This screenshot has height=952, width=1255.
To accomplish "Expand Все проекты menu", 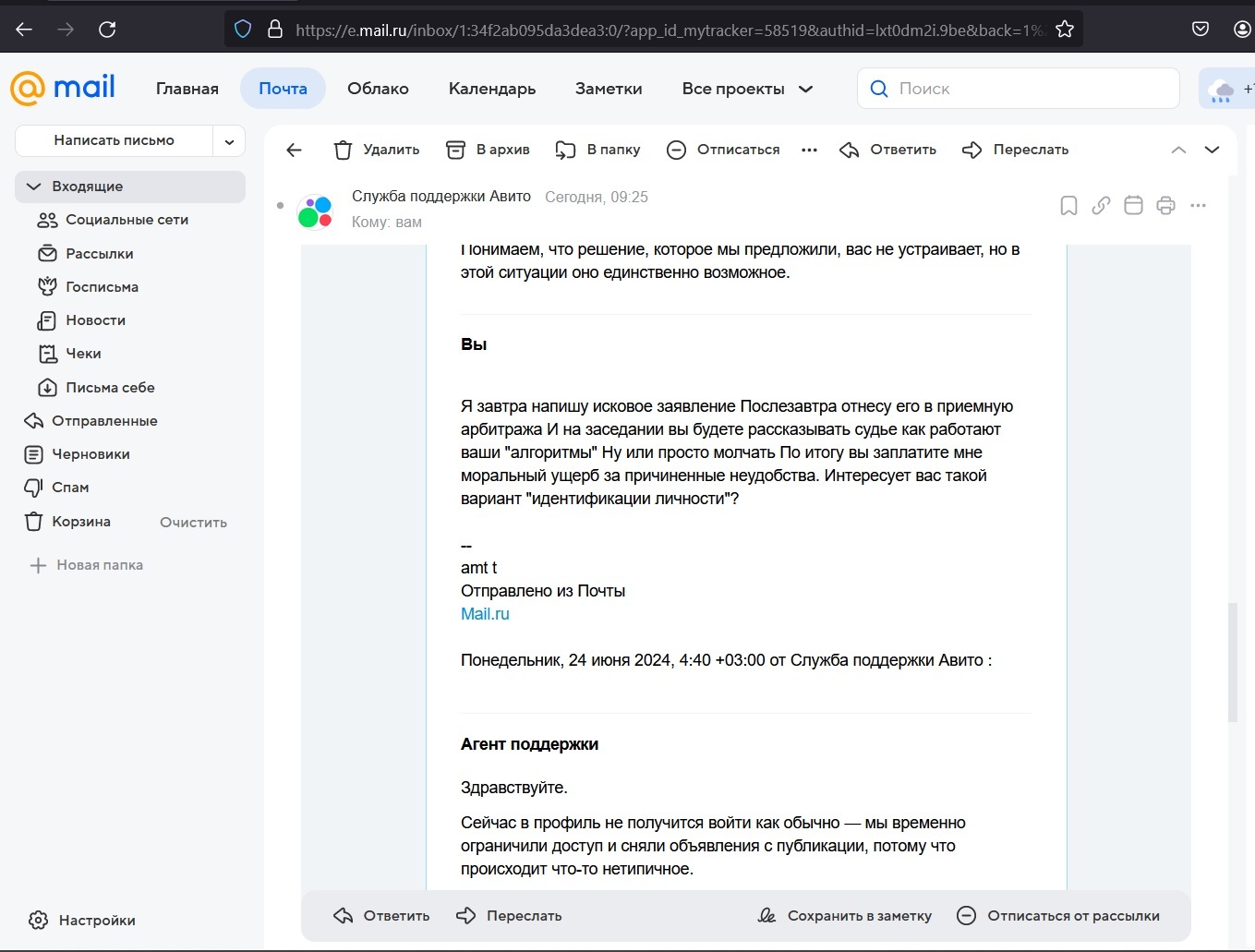I will 747,89.
